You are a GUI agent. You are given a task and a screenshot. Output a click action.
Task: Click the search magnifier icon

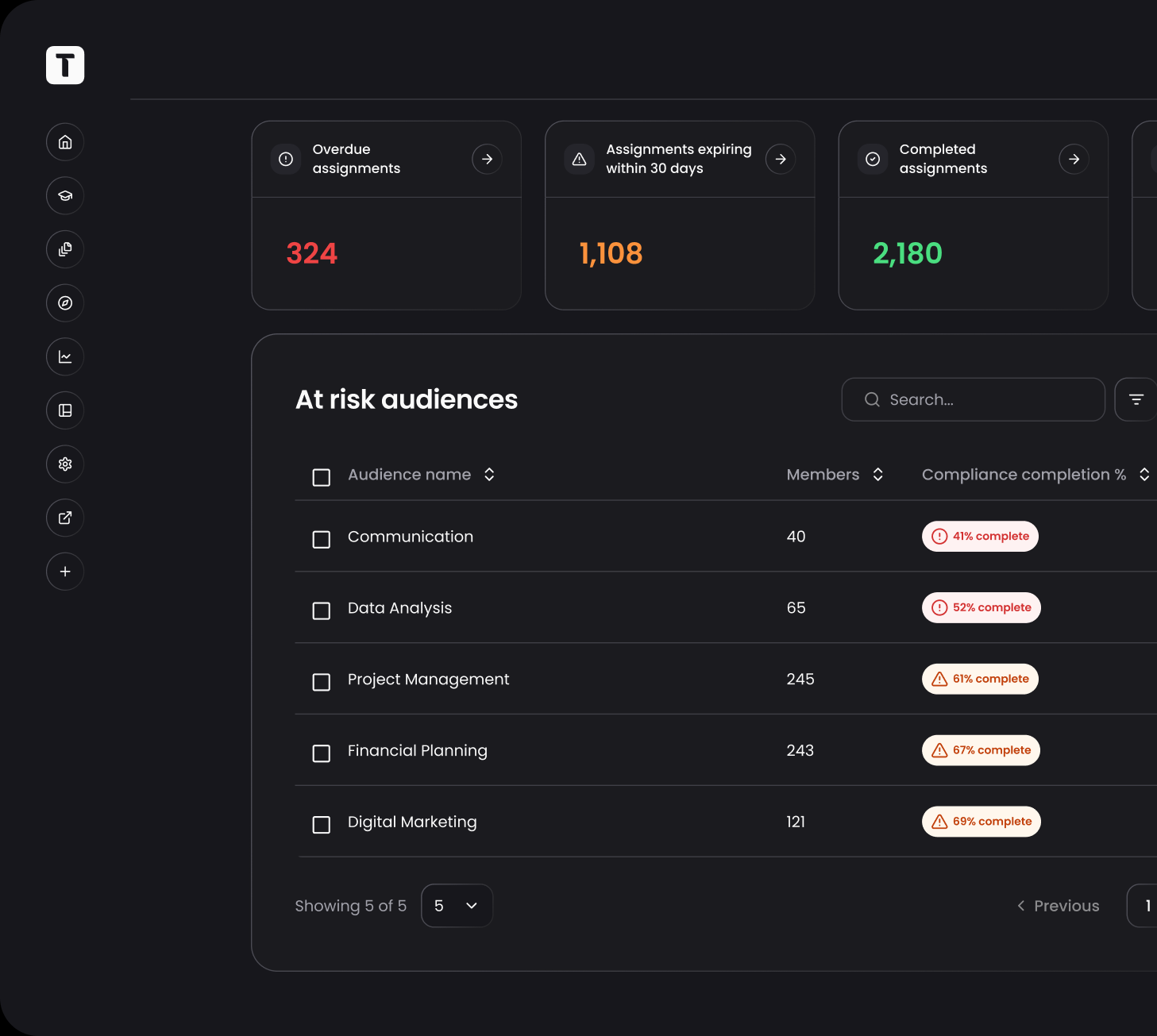(x=872, y=399)
